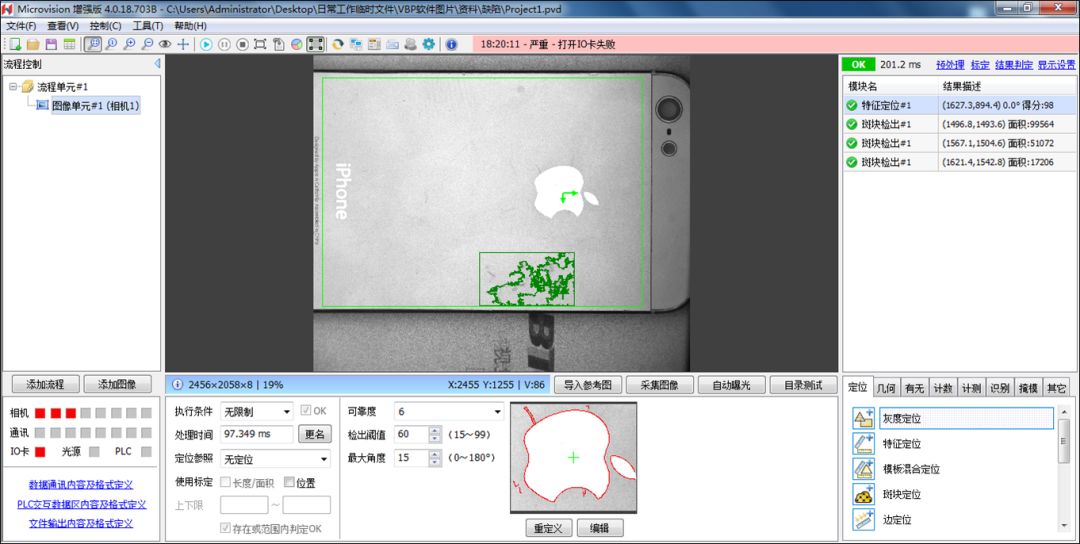Click the stop button in toolbar

tap(242, 44)
